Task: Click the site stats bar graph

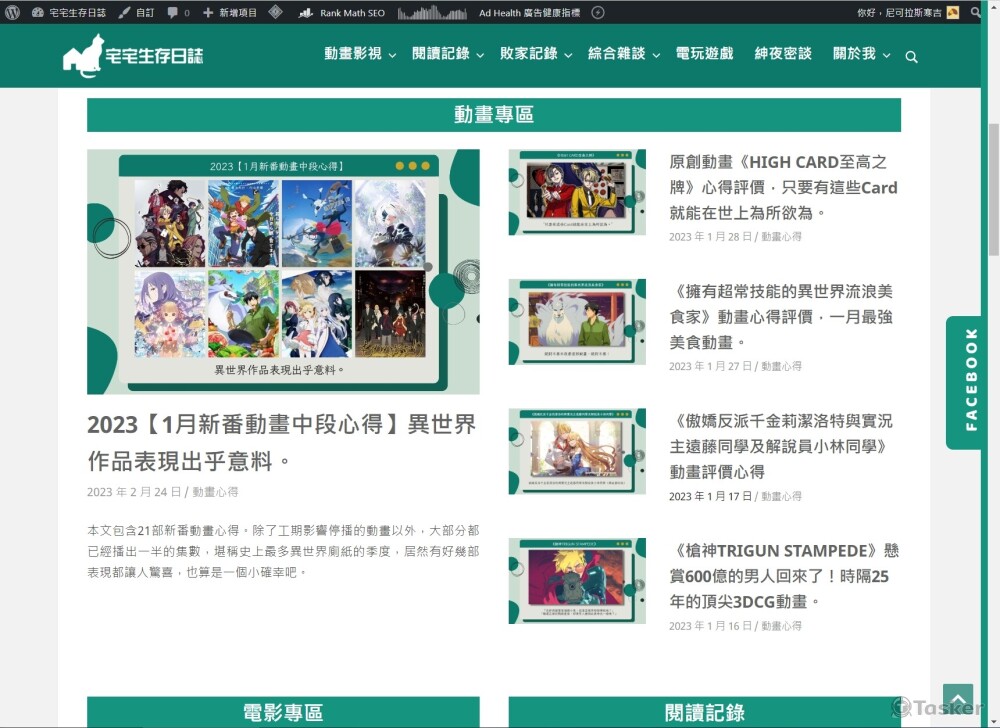Action: pyautogui.click(x=432, y=12)
